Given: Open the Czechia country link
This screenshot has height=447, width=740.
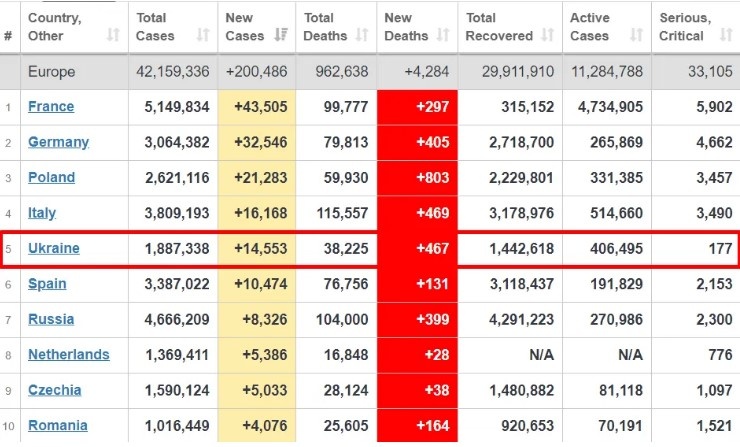Looking at the screenshot, I should 55,390.
